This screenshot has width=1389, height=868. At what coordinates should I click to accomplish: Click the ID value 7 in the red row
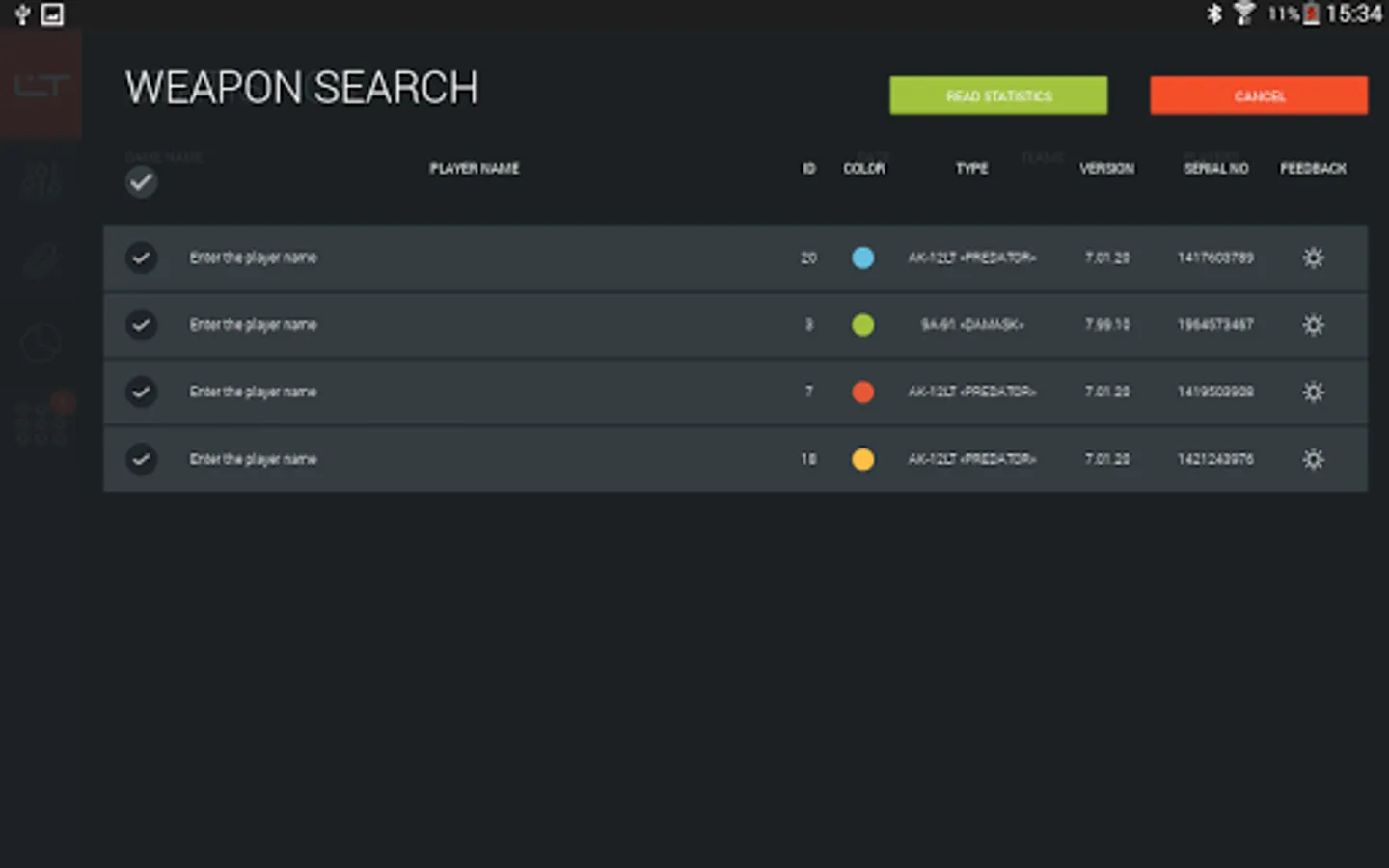(809, 392)
